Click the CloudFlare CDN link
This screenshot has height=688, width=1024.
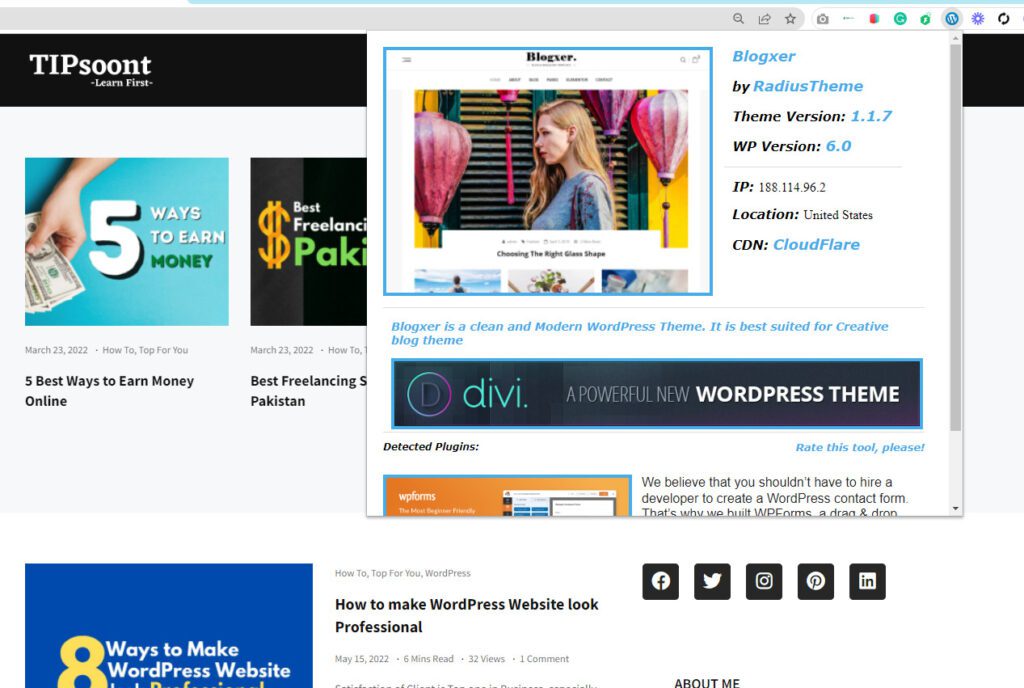(x=816, y=245)
